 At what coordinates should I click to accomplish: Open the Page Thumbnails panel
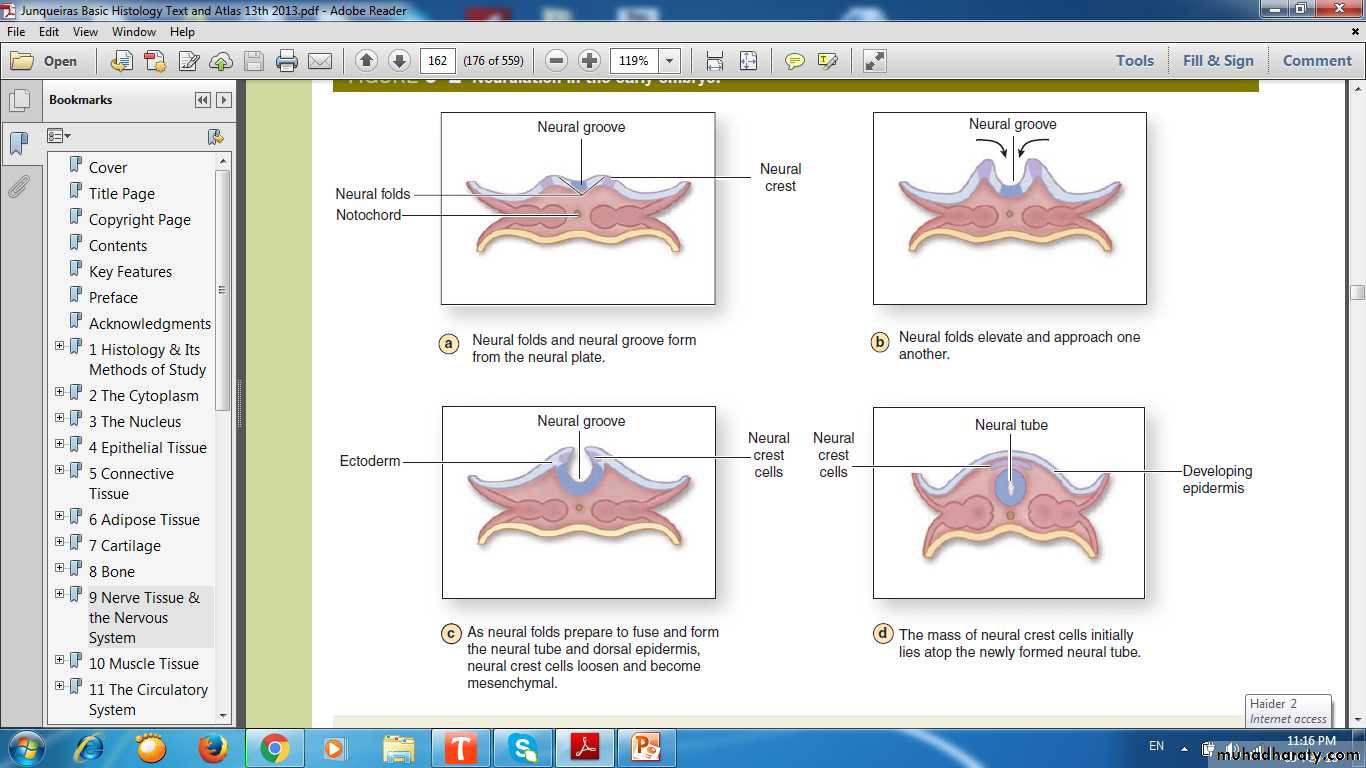pyautogui.click(x=19, y=101)
